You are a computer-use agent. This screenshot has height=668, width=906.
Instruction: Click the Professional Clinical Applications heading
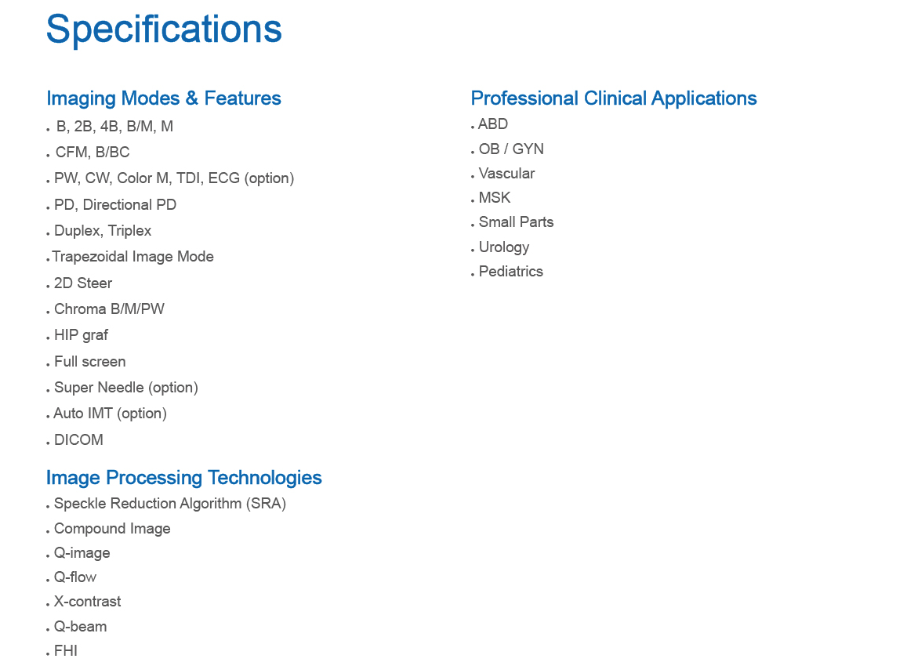pos(613,98)
